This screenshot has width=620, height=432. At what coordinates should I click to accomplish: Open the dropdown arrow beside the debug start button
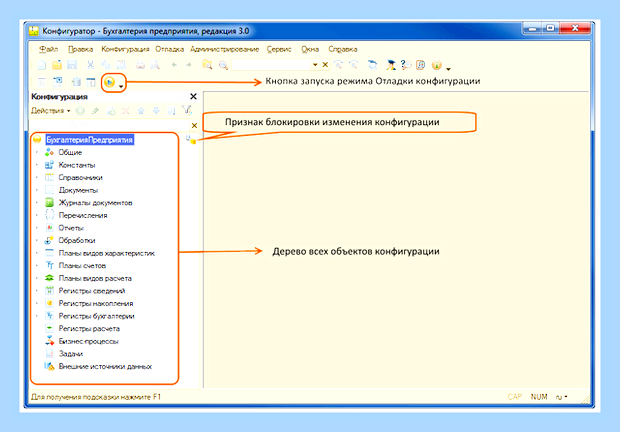point(121,86)
